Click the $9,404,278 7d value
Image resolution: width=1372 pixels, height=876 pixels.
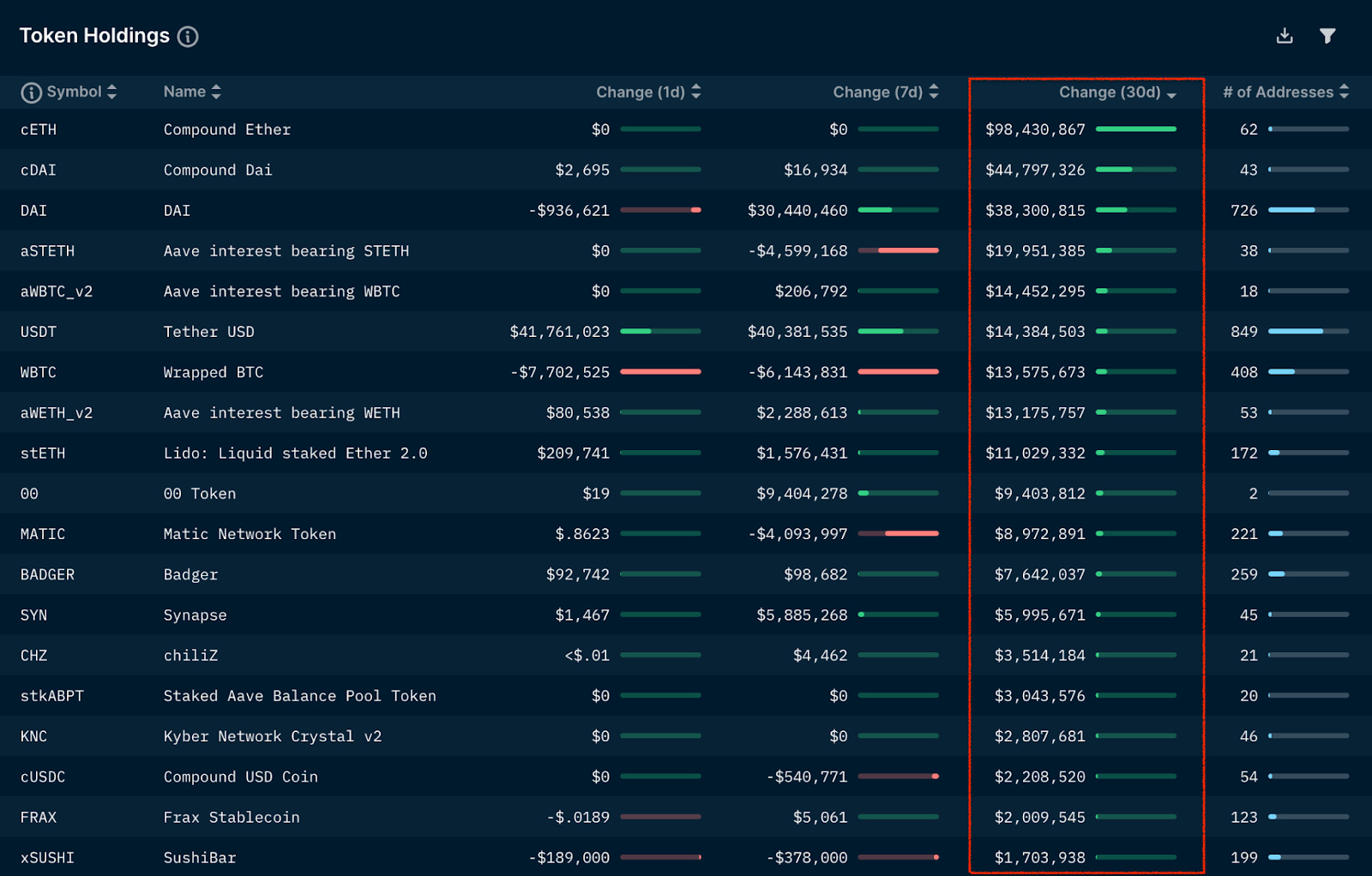point(802,494)
